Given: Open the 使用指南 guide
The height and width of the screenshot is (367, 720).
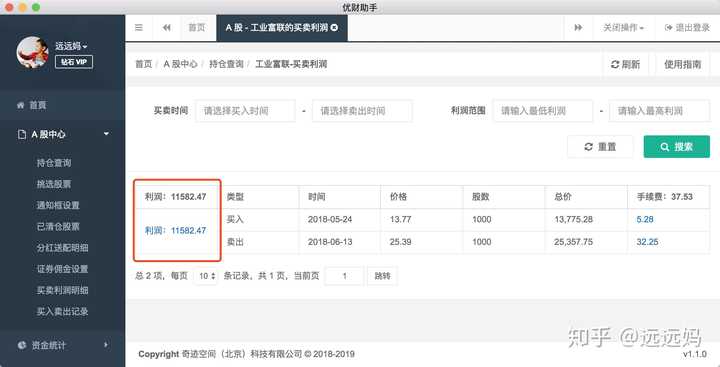Looking at the screenshot, I should click(x=682, y=64).
